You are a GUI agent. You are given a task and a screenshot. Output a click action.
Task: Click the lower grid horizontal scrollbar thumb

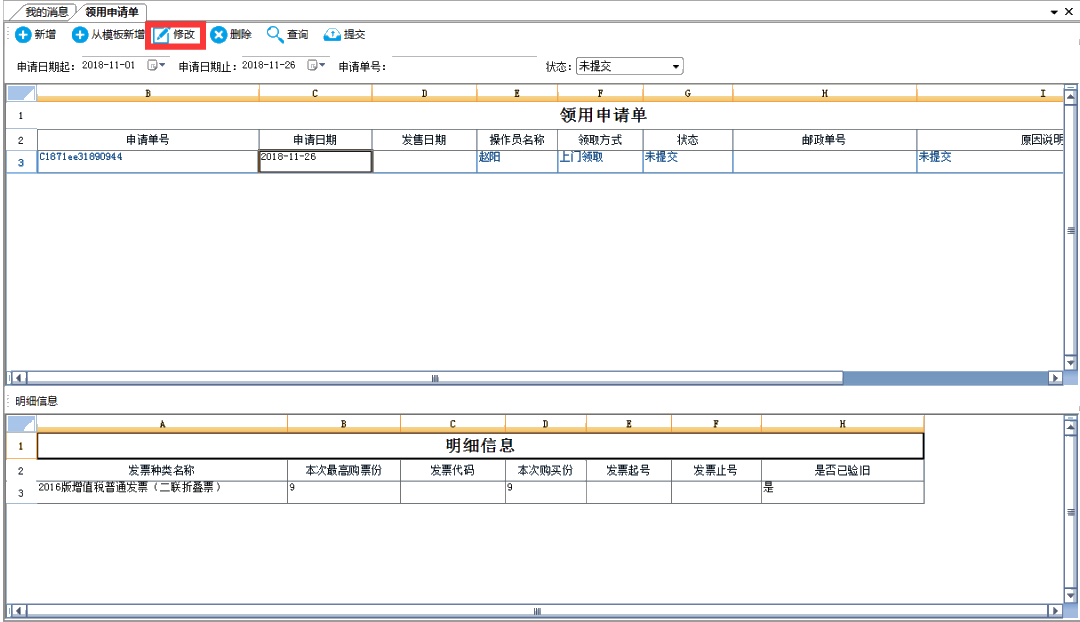537,610
